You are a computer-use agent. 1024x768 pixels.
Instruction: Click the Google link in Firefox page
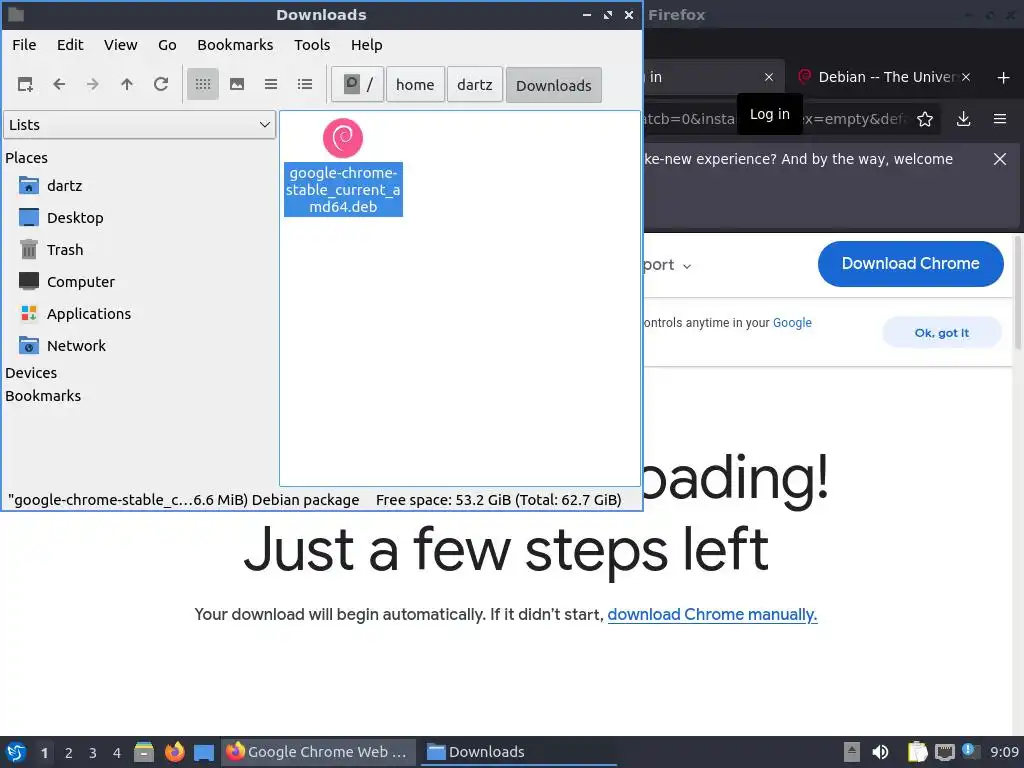[792, 323]
